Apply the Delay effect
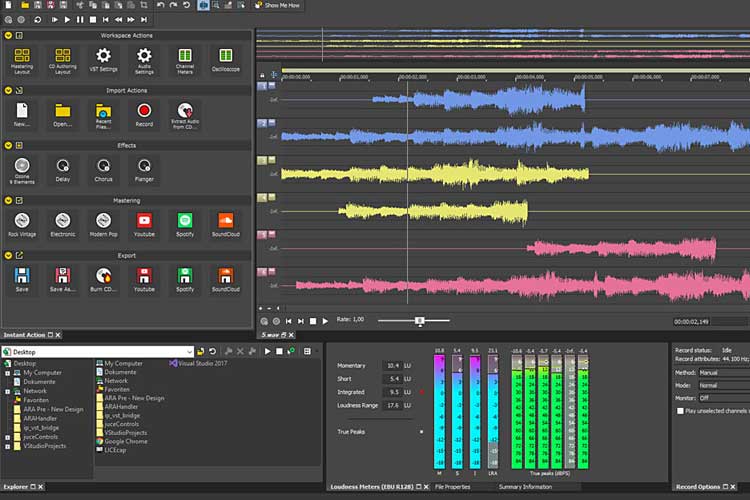Viewport: 750px width, 500px height. [63, 170]
